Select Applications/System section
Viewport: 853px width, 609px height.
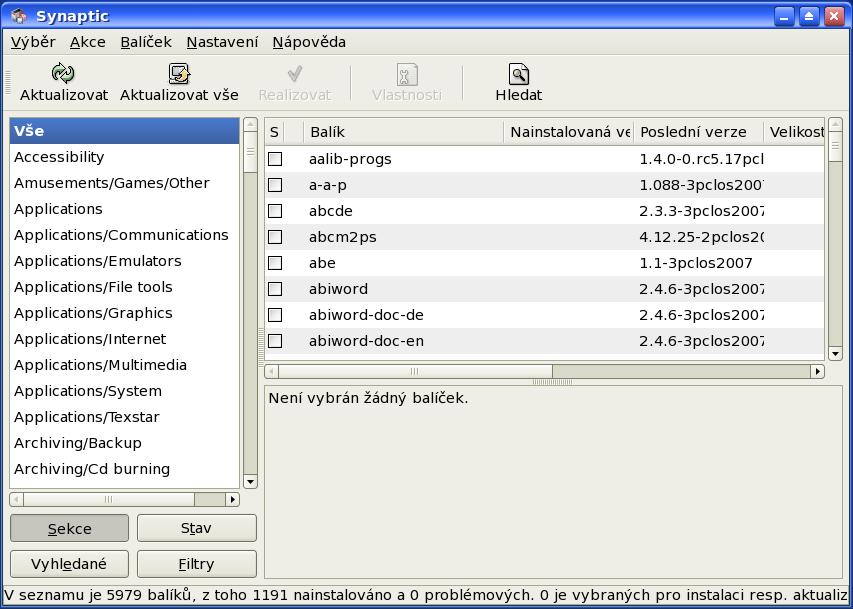point(125,391)
